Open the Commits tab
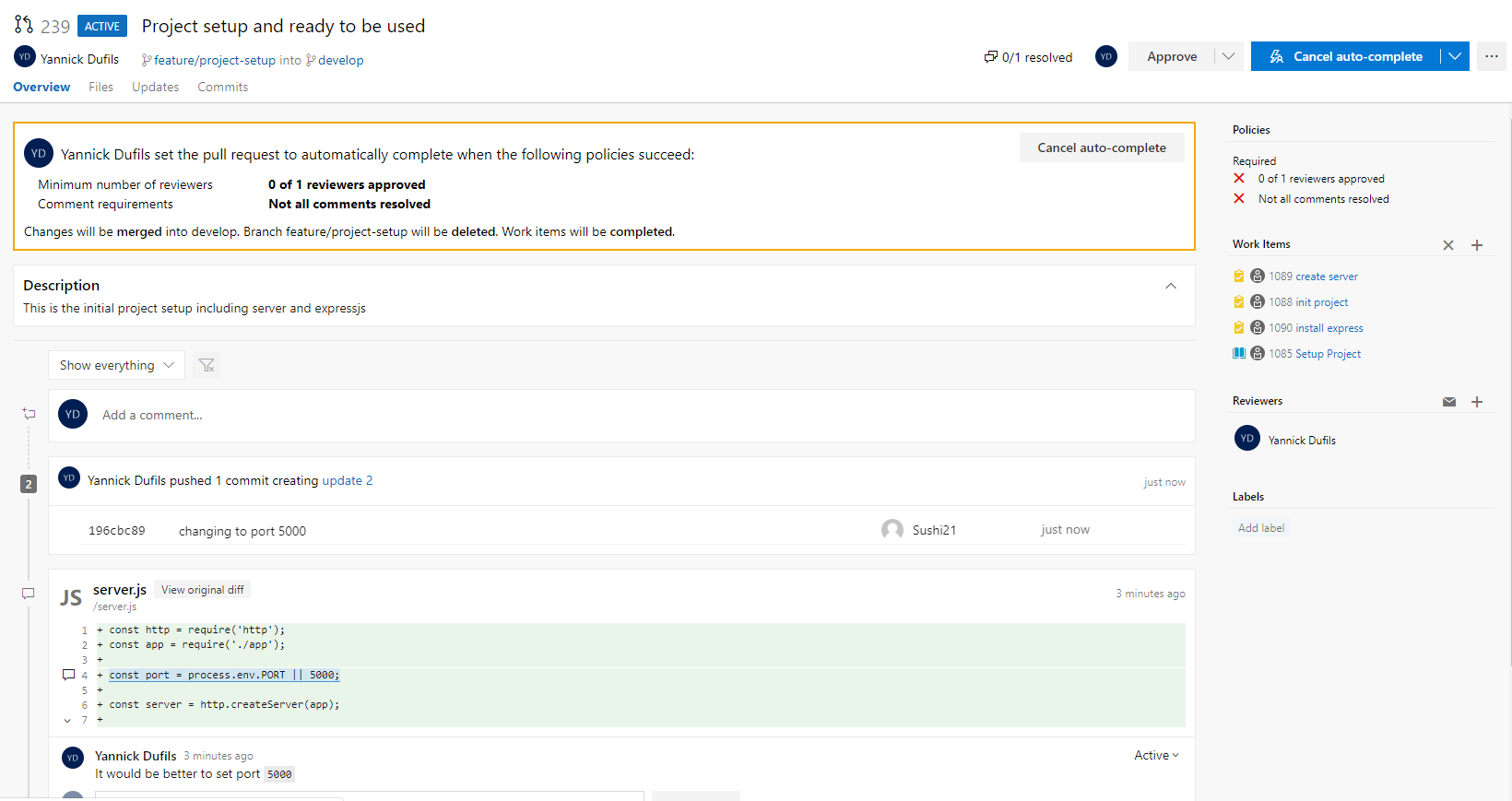Screen dimensions: 1512x801 tap(222, 87)
